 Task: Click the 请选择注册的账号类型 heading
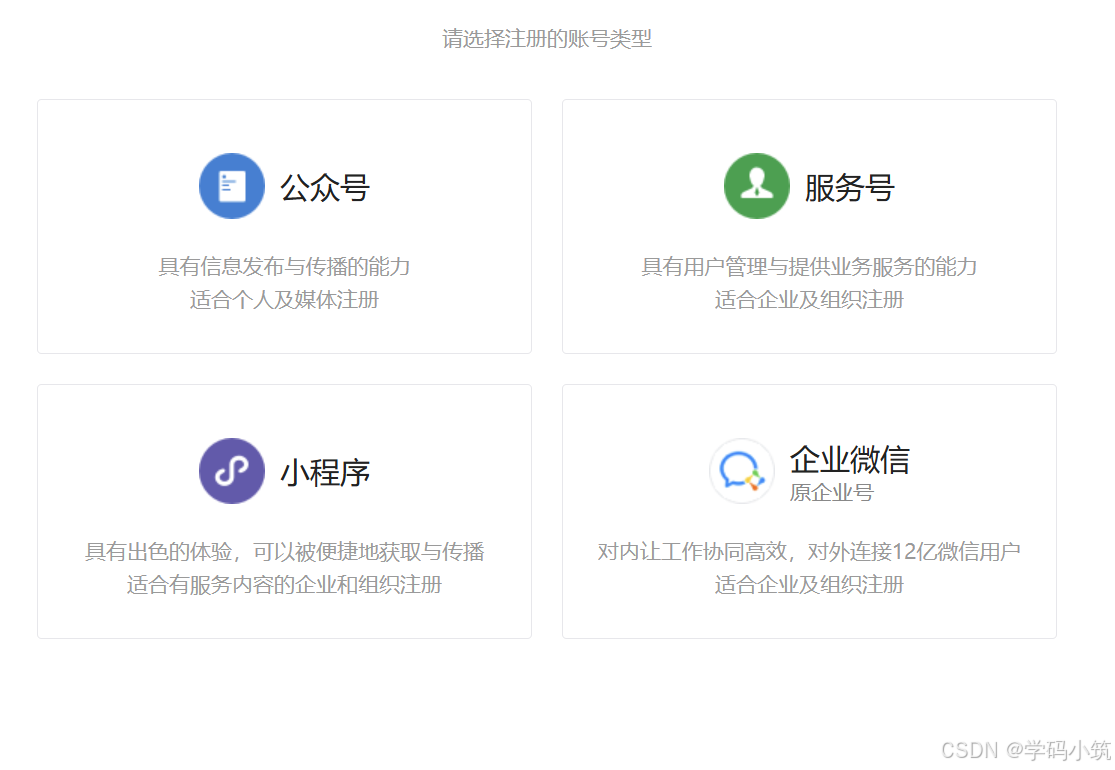[x=547, y=38]
